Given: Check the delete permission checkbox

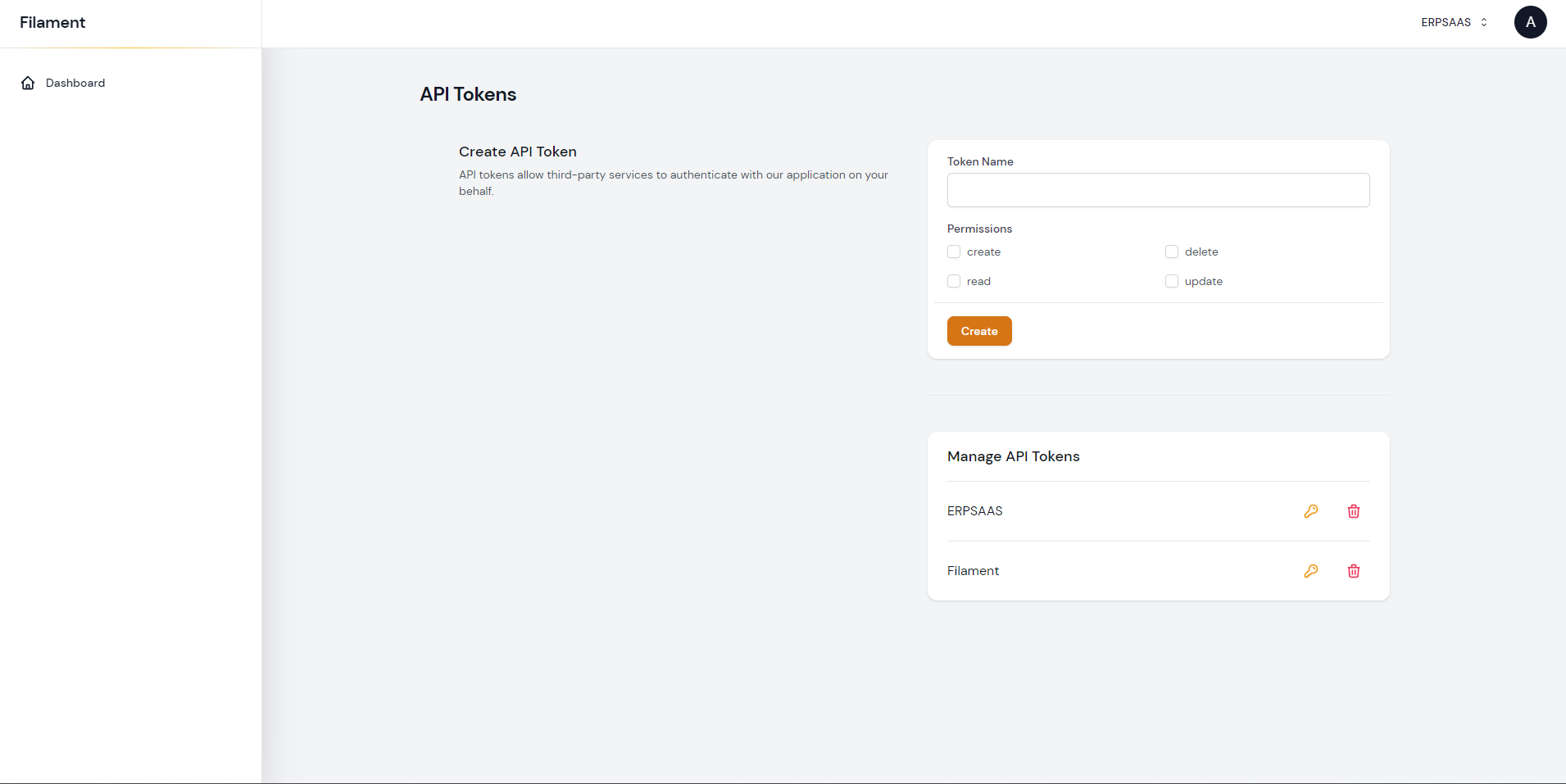Looking at the screenshot, I should click(x=1172, y=252).
